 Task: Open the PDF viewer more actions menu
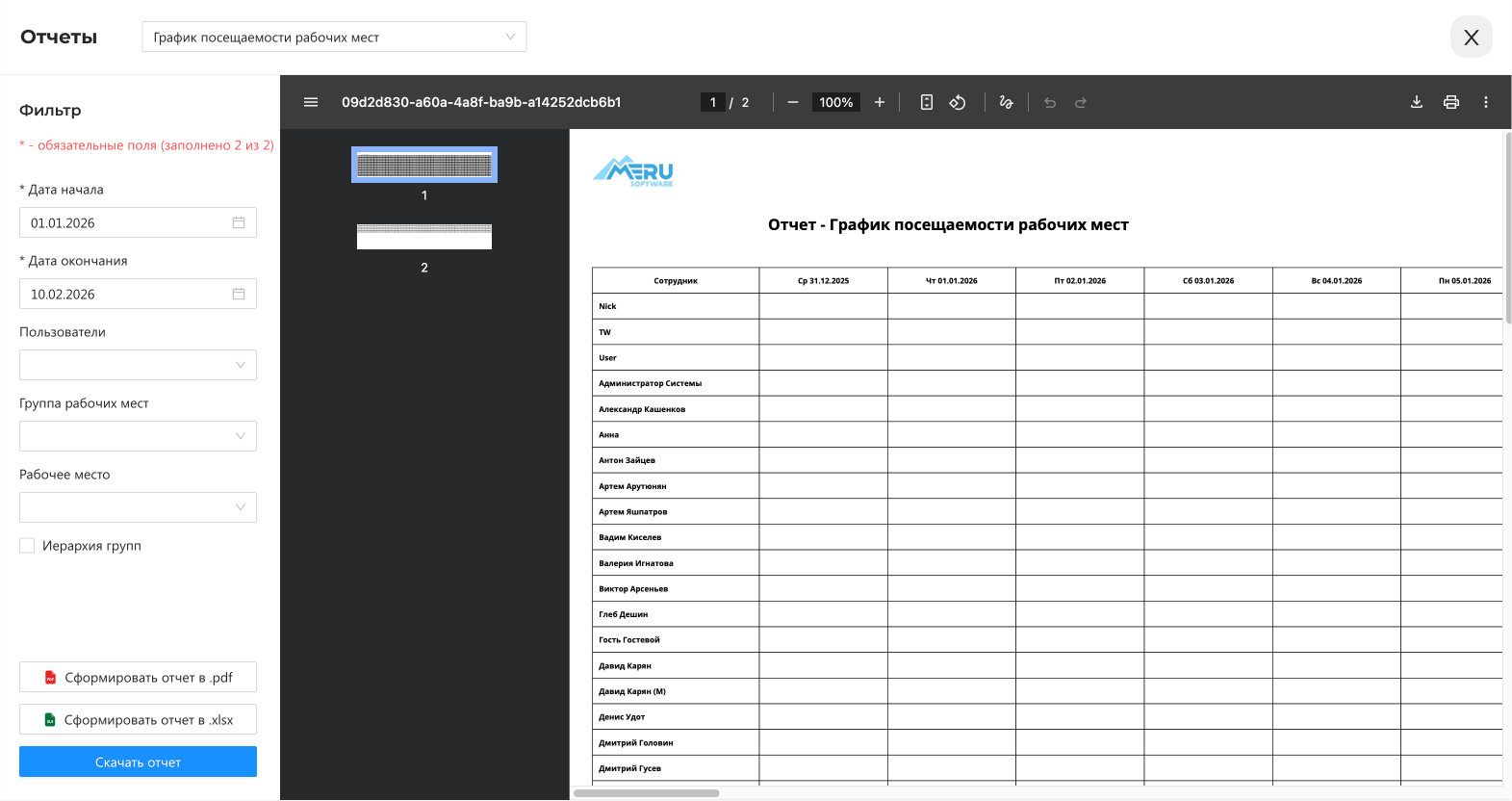pyautogui.click(x=1486, y=102)
